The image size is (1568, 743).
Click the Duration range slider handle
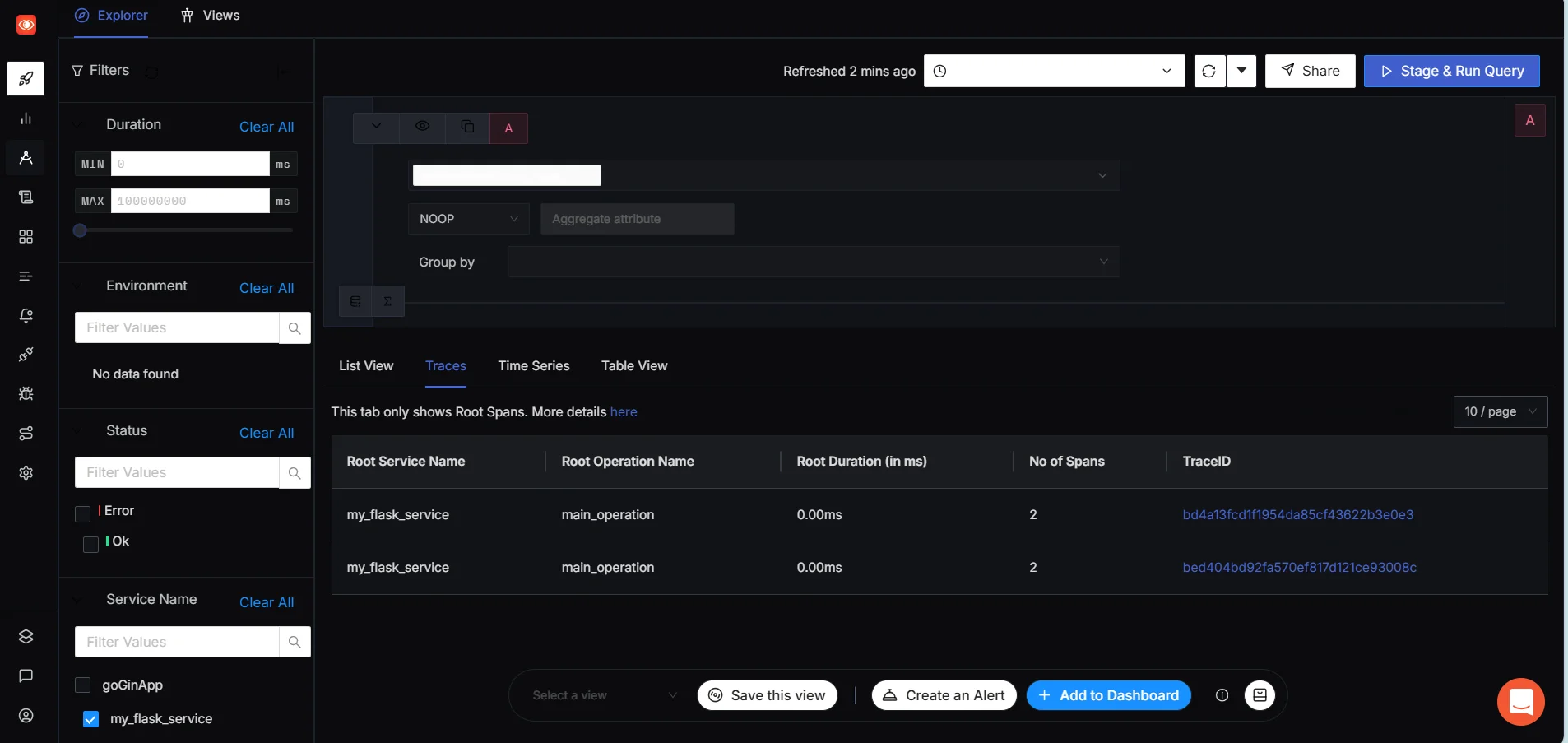click(80, 230)
